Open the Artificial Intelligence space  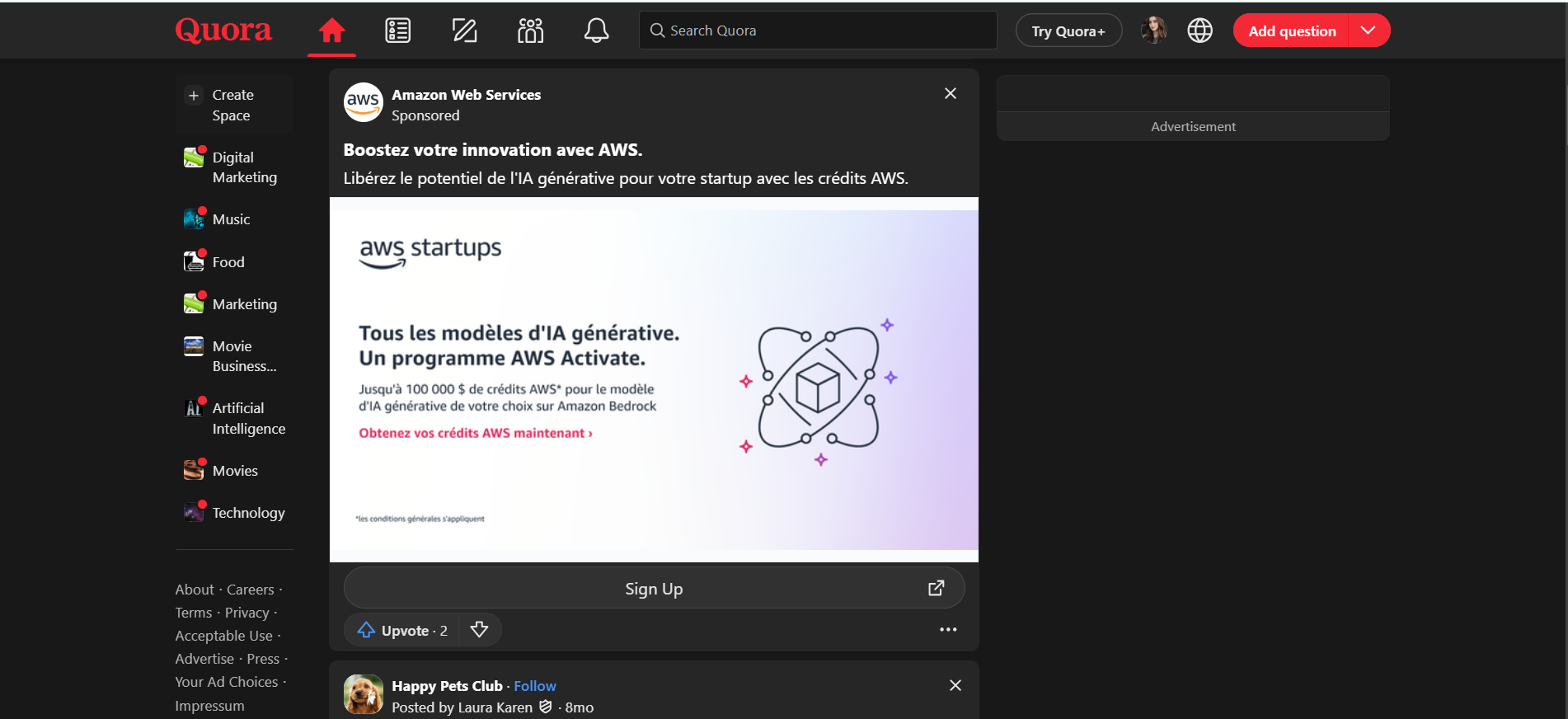(x=234, y=418)
